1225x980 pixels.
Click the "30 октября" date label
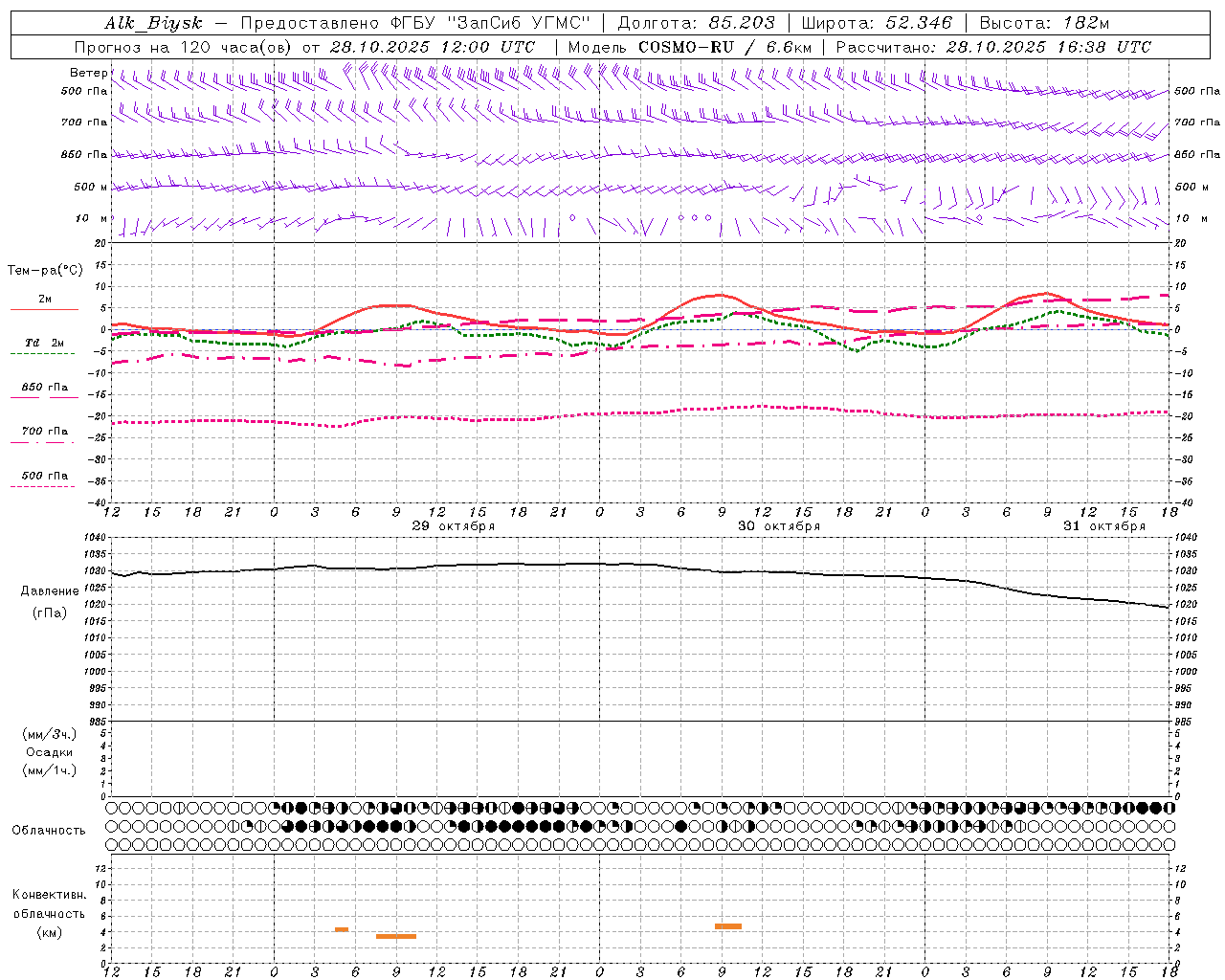pyautogui.click(x=779, y=526)
